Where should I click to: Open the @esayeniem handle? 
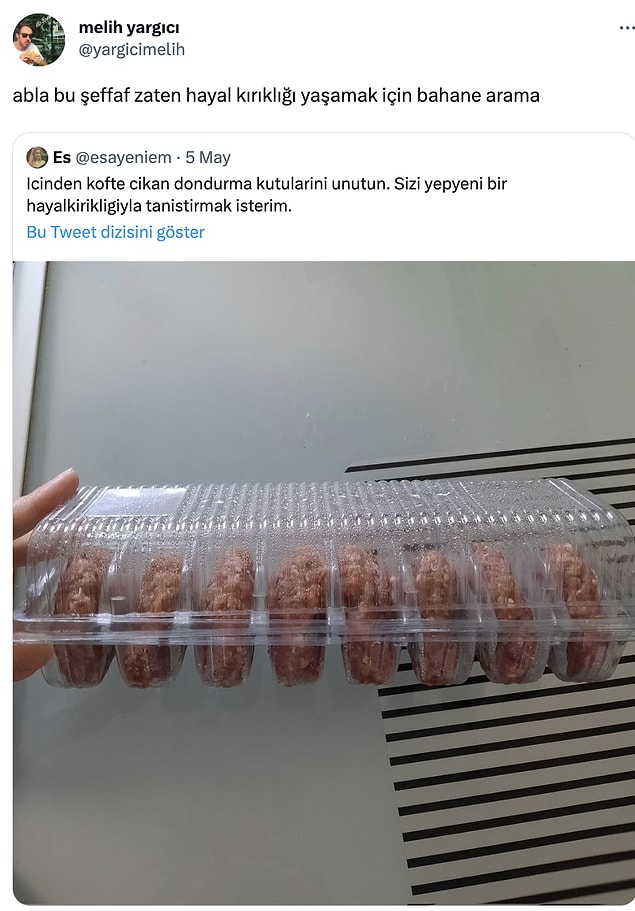pos(123,157)
